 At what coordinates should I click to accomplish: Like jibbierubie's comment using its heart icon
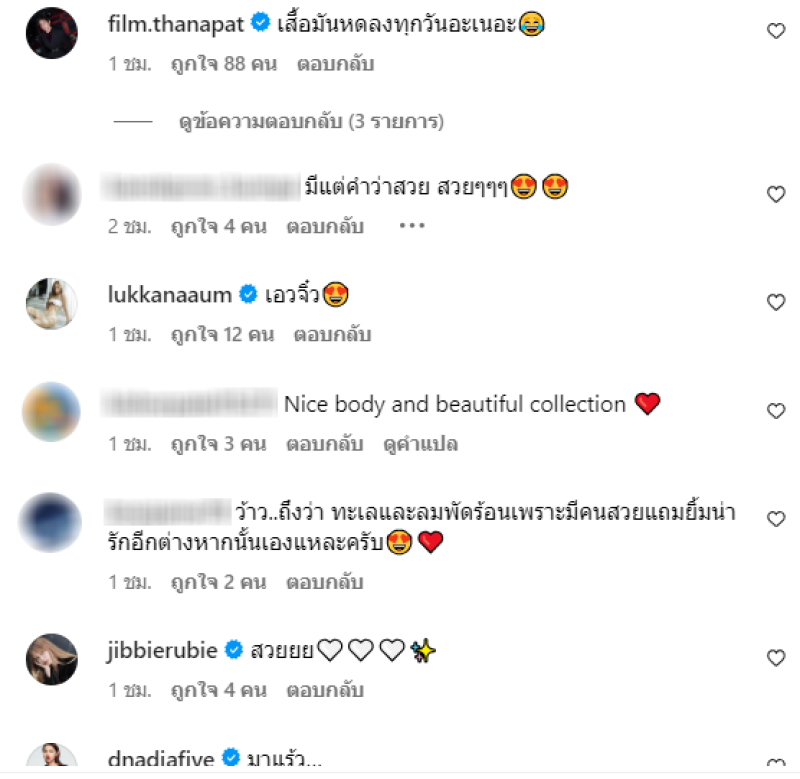click(776, 658)
